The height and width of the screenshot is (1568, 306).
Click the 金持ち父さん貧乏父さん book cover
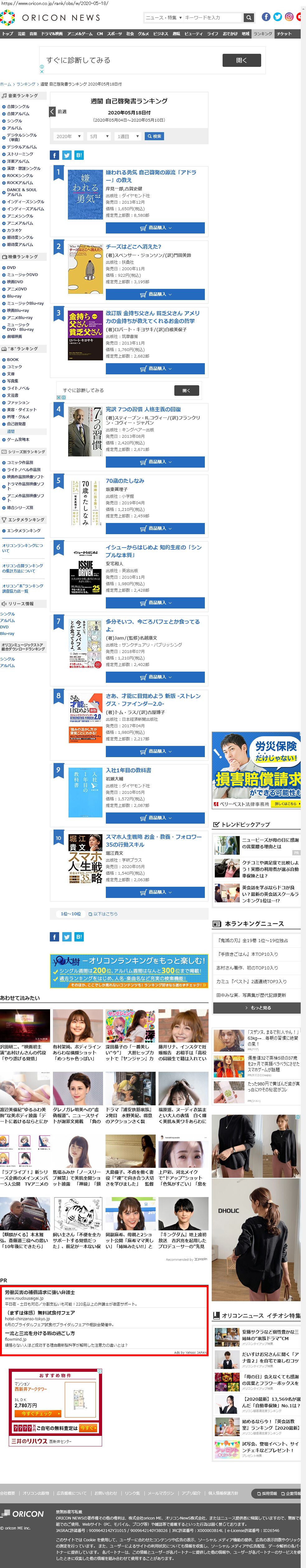click(85, 335)
